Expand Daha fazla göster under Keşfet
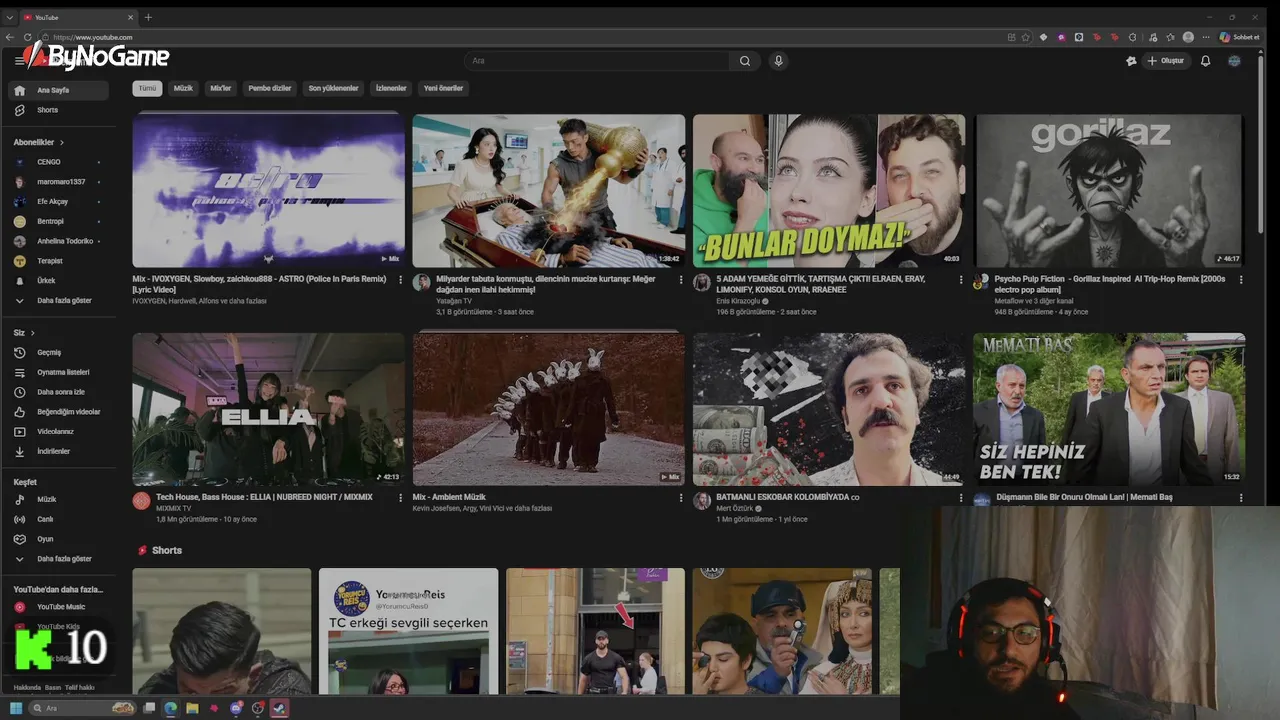Image resolution: width=1280 pixels, height=720 pixels. (58, 559)
